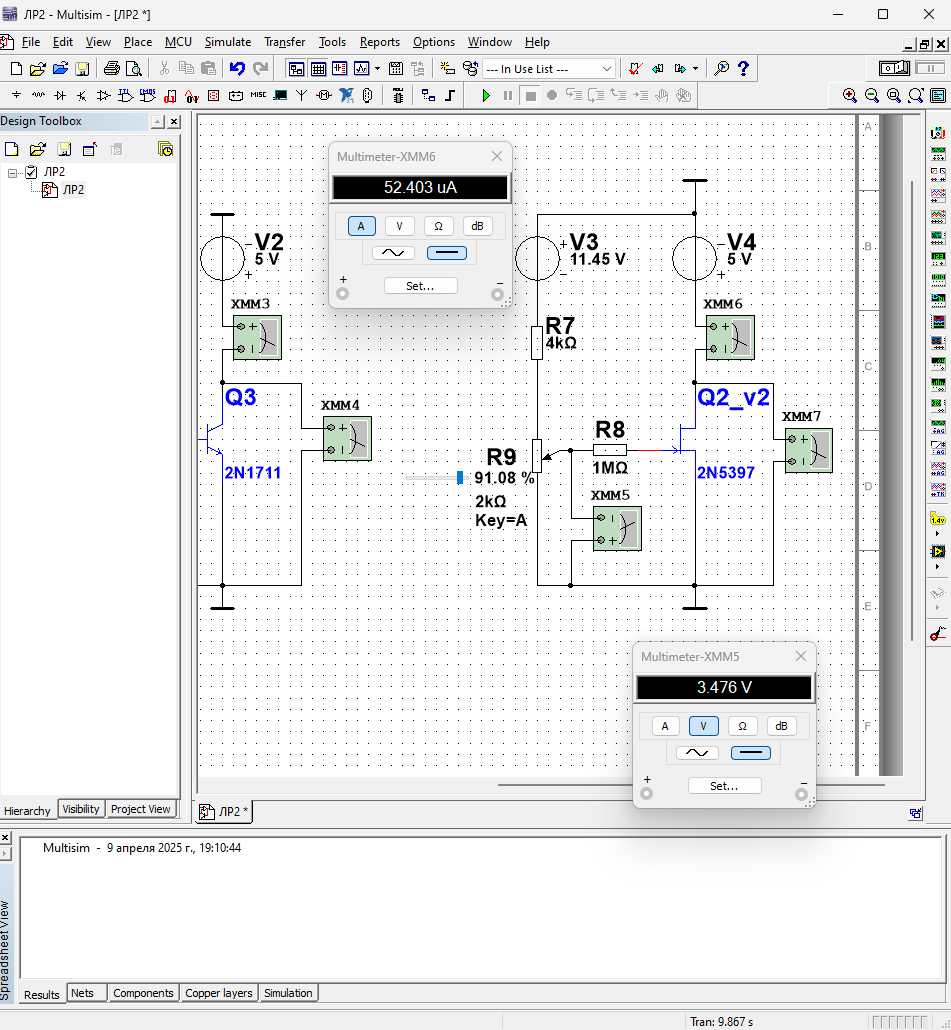Click the Undo arrow icon
The image size is (951, 1030).
pyautogui.click(x=237, y=68)
